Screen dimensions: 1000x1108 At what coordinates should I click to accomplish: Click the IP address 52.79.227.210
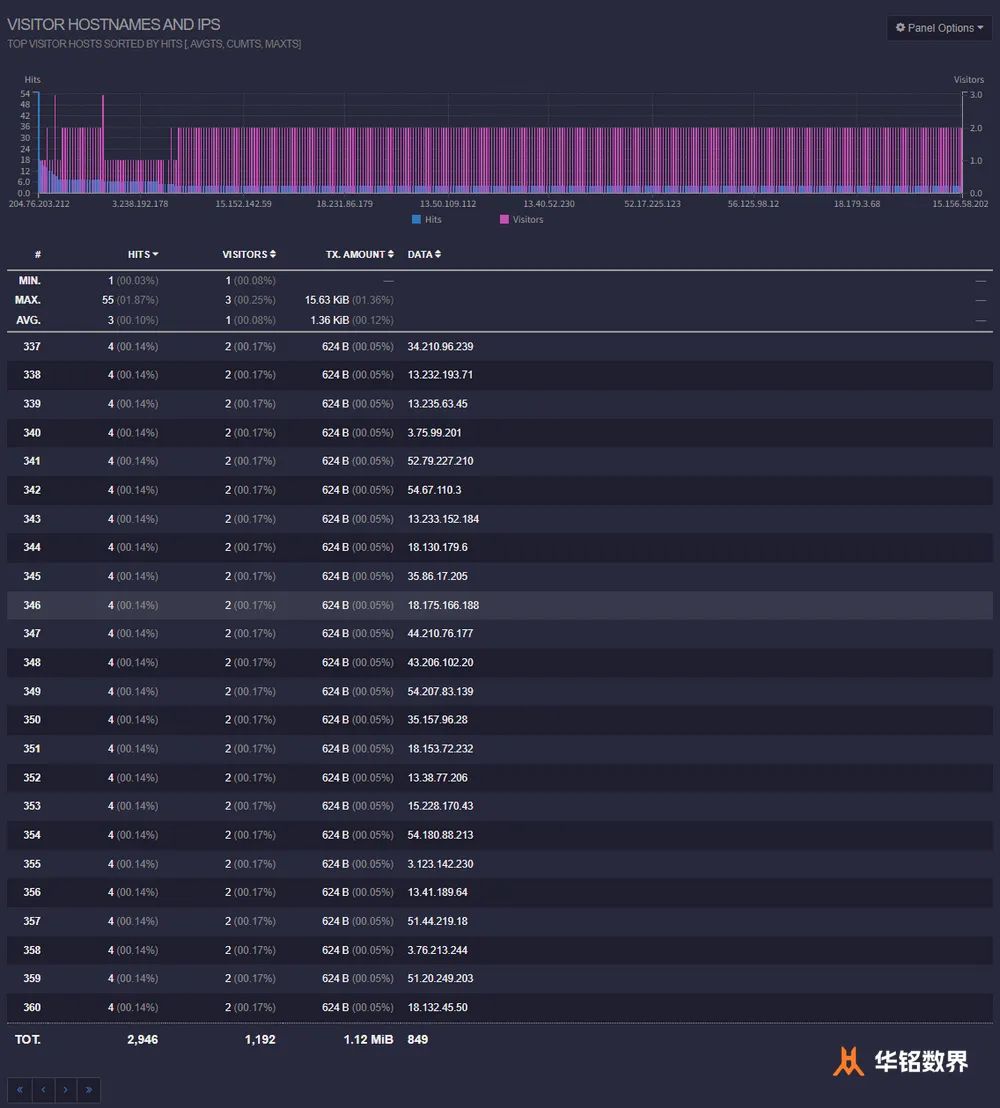pyautogui.click(x=440, y=461)
